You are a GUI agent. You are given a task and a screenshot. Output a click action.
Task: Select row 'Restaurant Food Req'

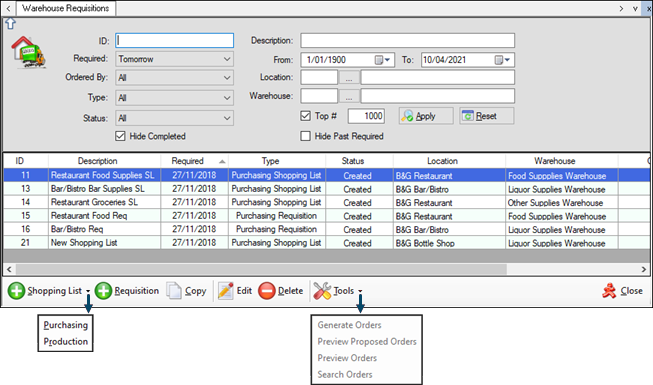(x=326, y=216)
